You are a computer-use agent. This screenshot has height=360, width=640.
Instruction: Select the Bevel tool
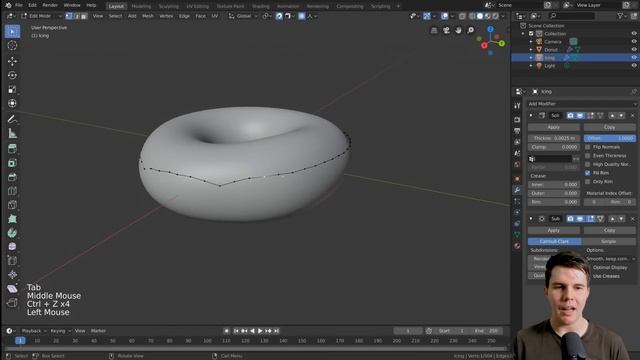(12, 177)
